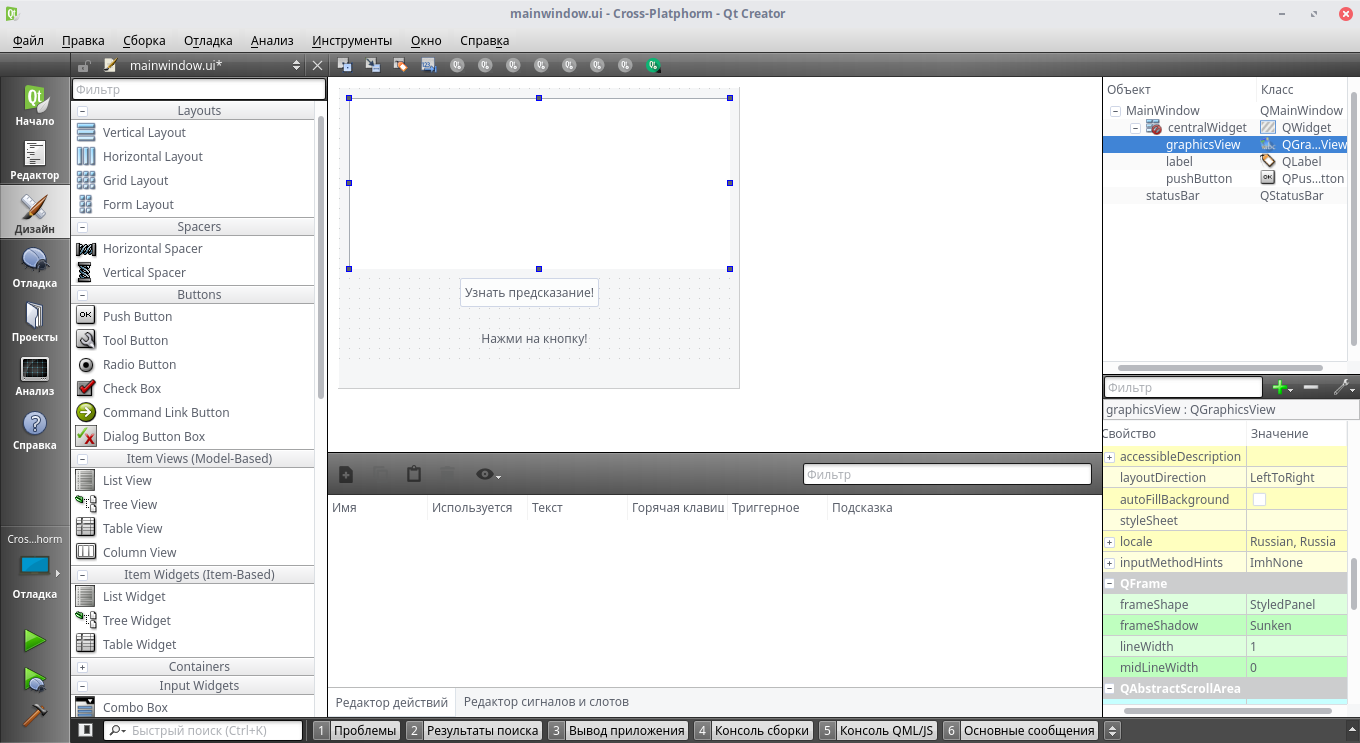The width and height of the screenshot is (1360, 743).
Task: Click the property editor Фильтр field
Action: [1183, 387]
